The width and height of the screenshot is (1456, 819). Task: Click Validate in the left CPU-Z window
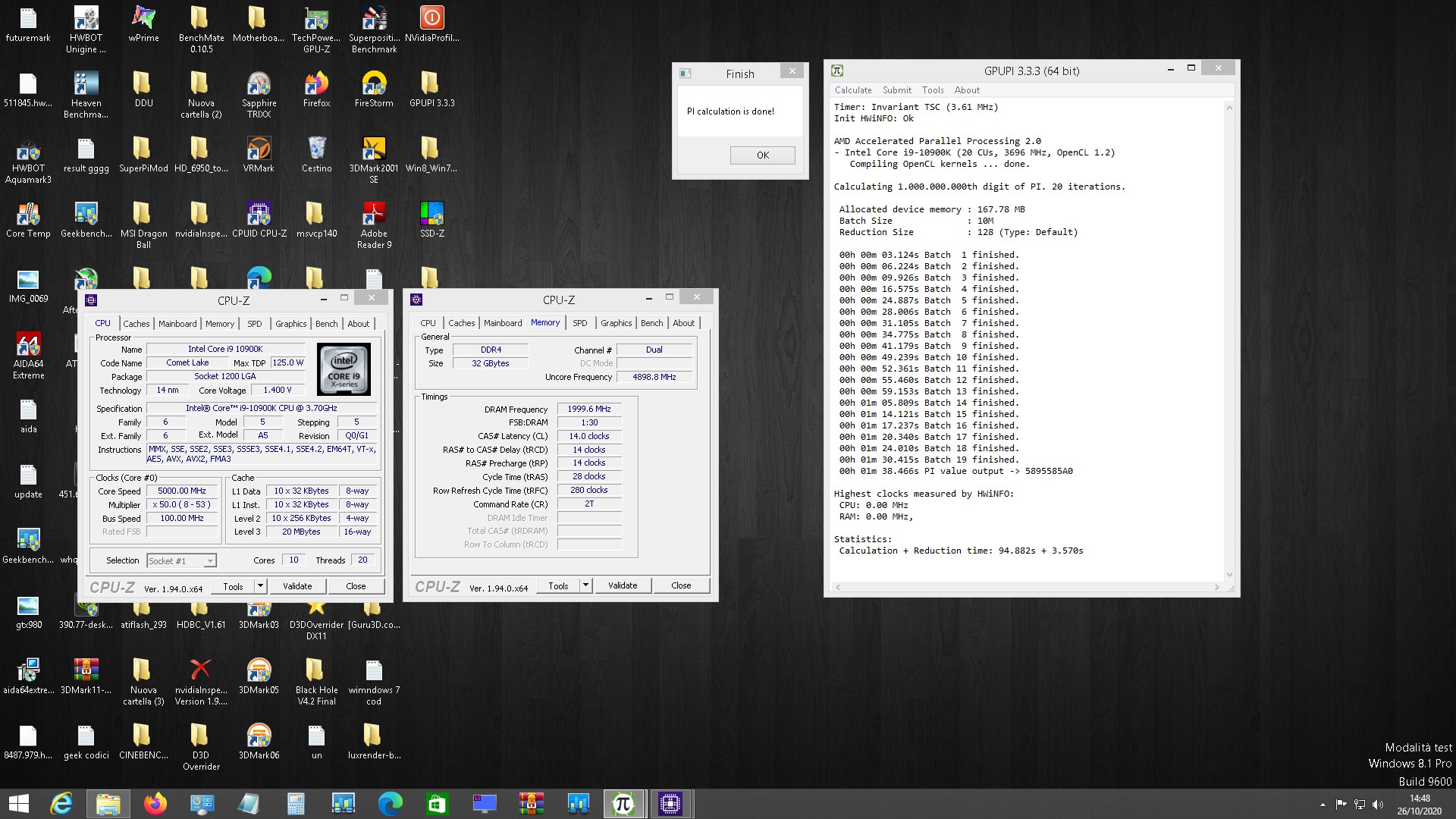297,586
